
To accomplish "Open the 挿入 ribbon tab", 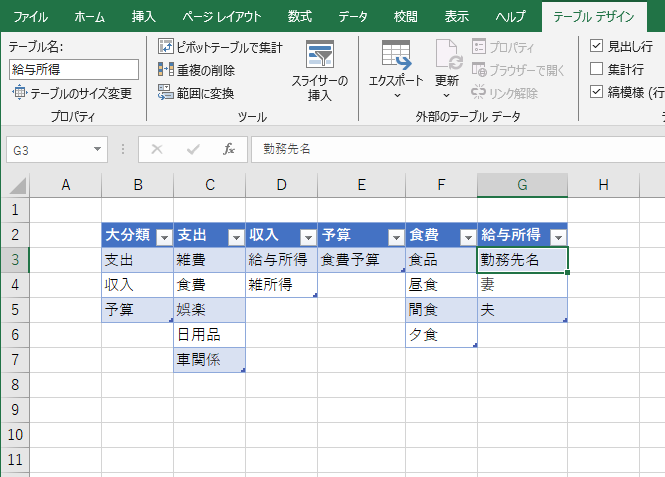I will pyautogui.click(x=143, y=17).
